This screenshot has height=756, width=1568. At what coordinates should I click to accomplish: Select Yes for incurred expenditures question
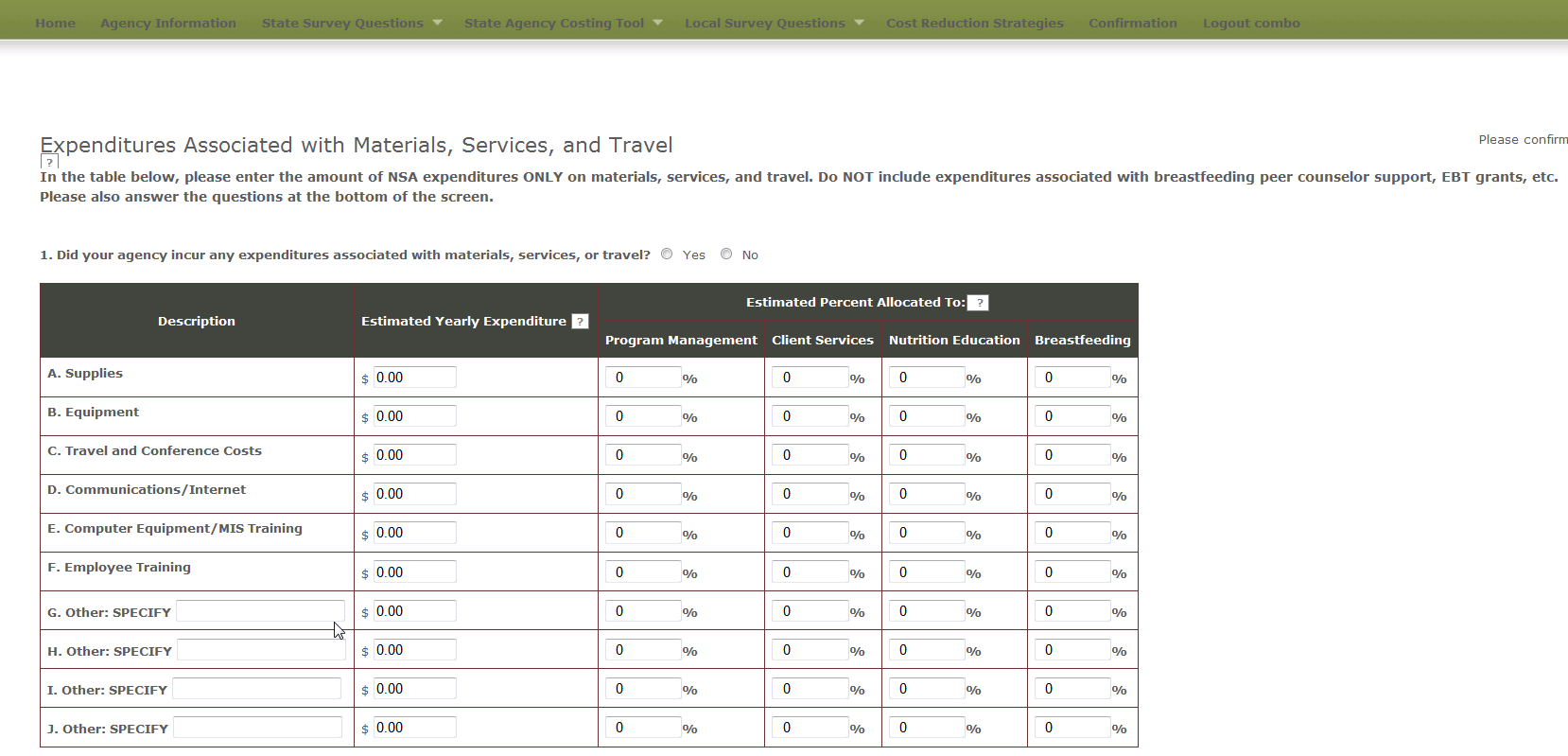coord(668,255)
